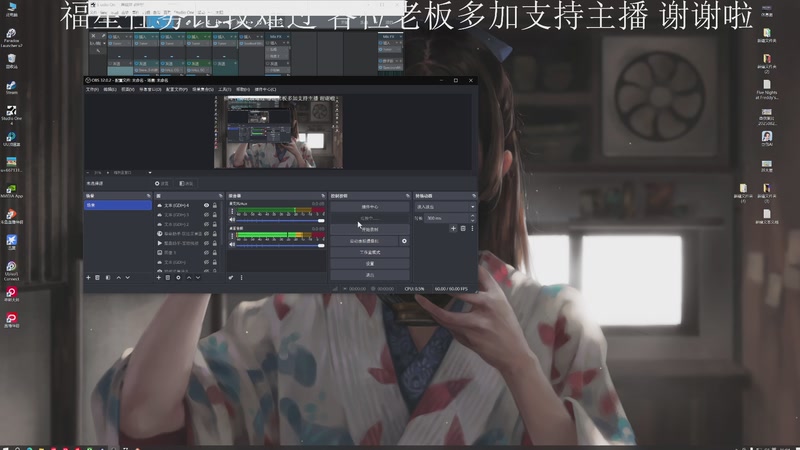Click the OBS preview canvas thumbnail
The height and width of the screenshot is (450, 800).
[278, 132]
